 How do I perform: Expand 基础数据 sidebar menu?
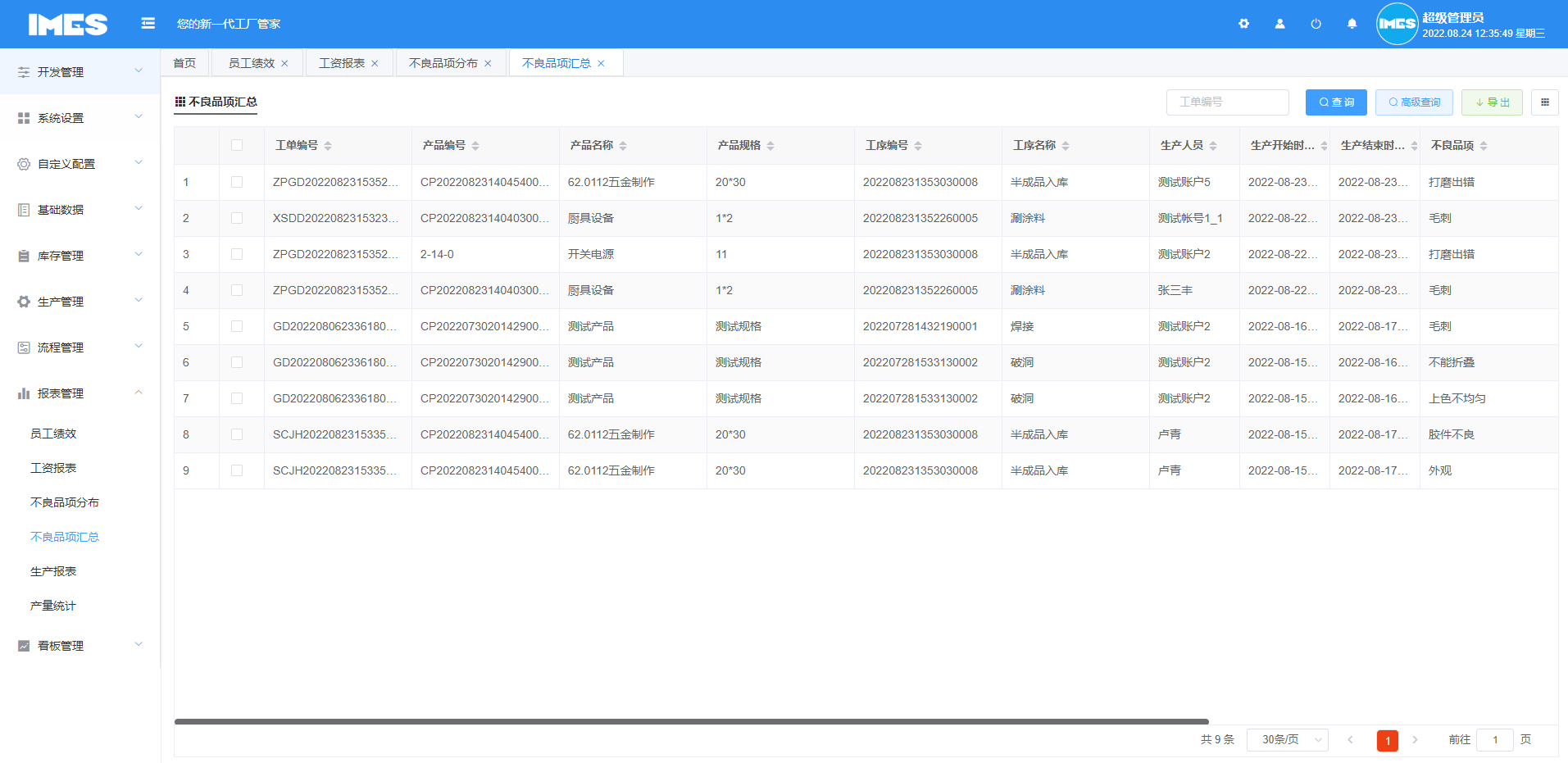tap(80, 210)
